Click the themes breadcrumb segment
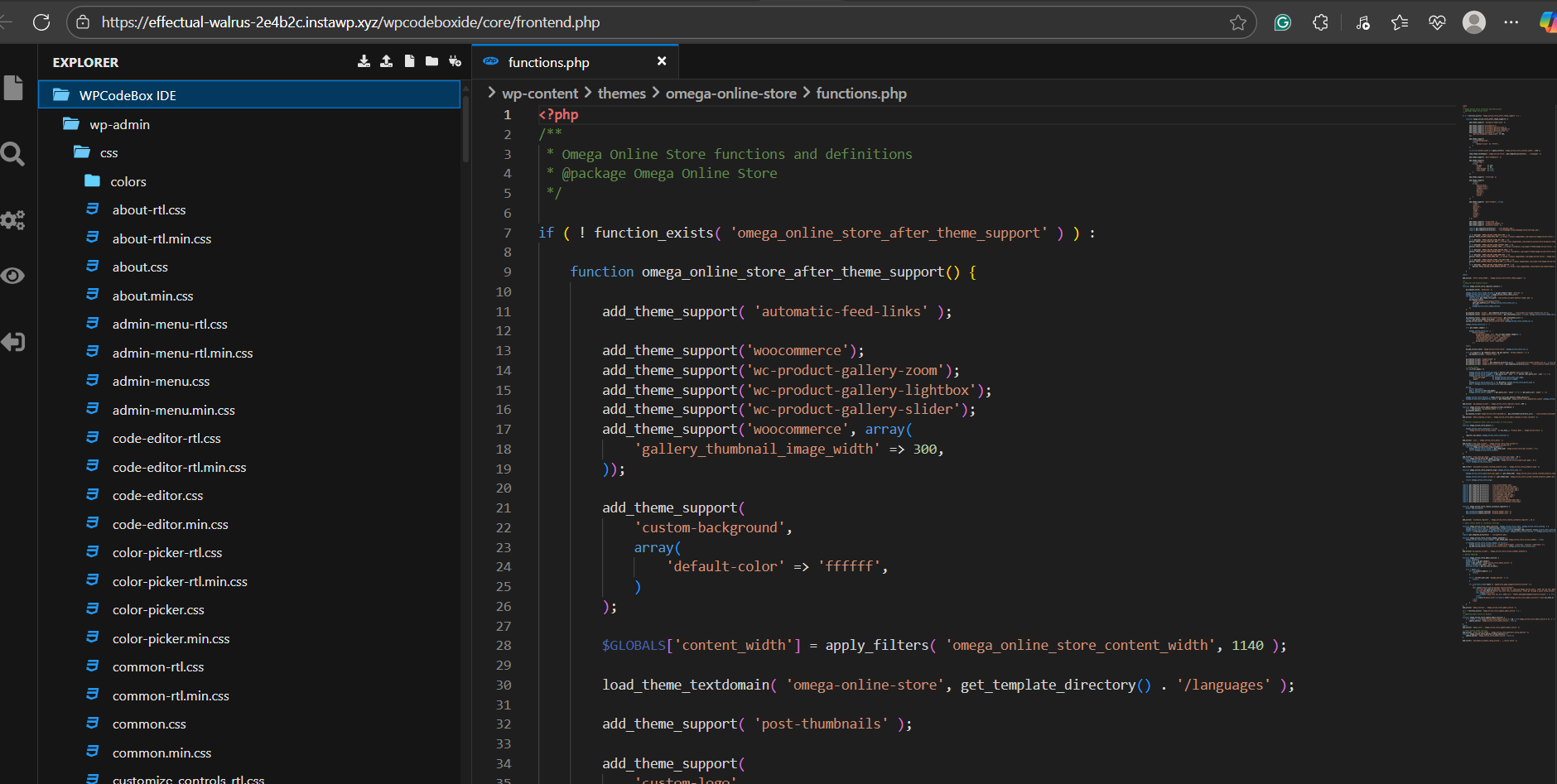This screenshot has height=784, width=1557. (x=621, y=94)
